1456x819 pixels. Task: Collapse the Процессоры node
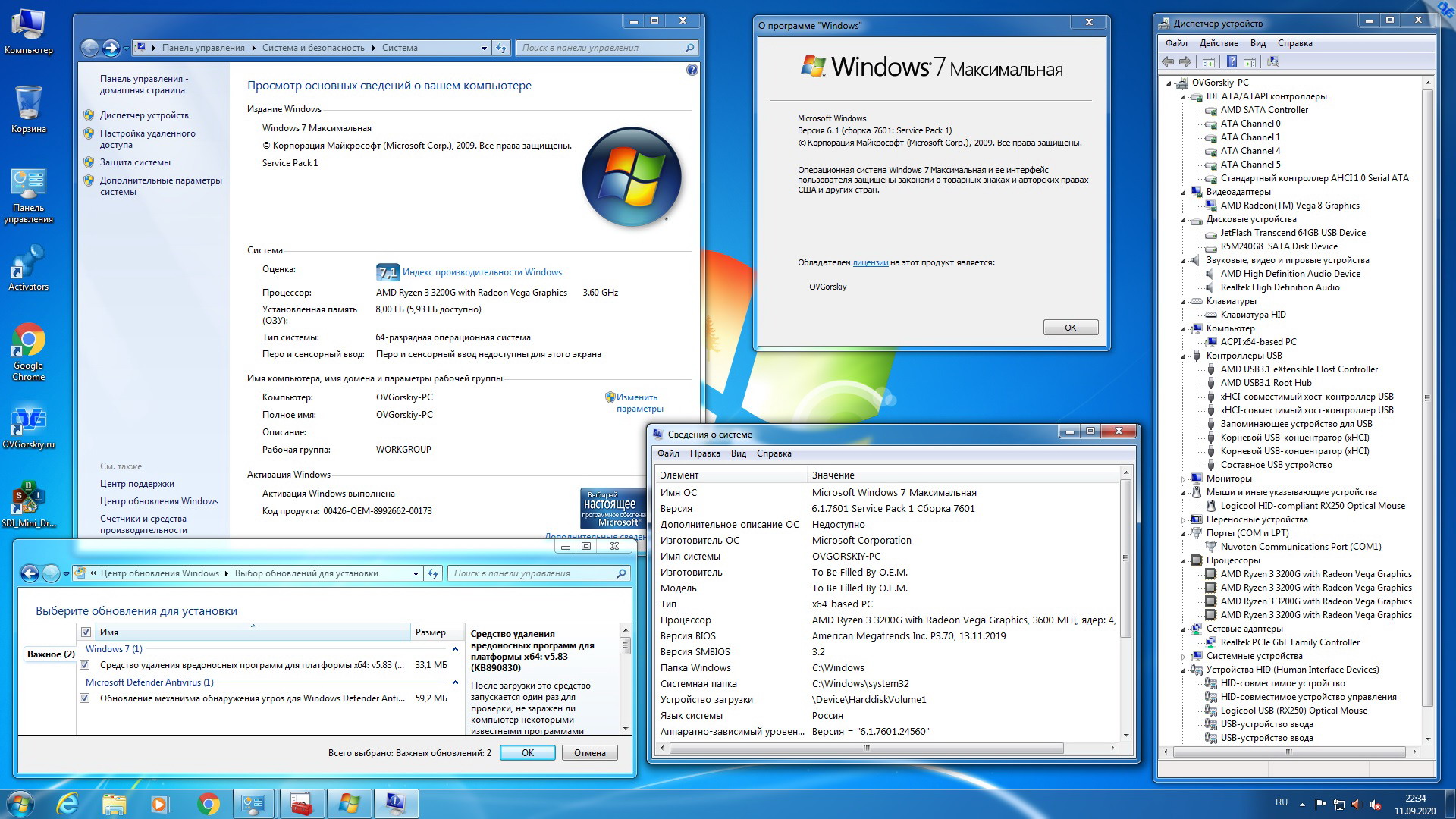pos(1183,561)
